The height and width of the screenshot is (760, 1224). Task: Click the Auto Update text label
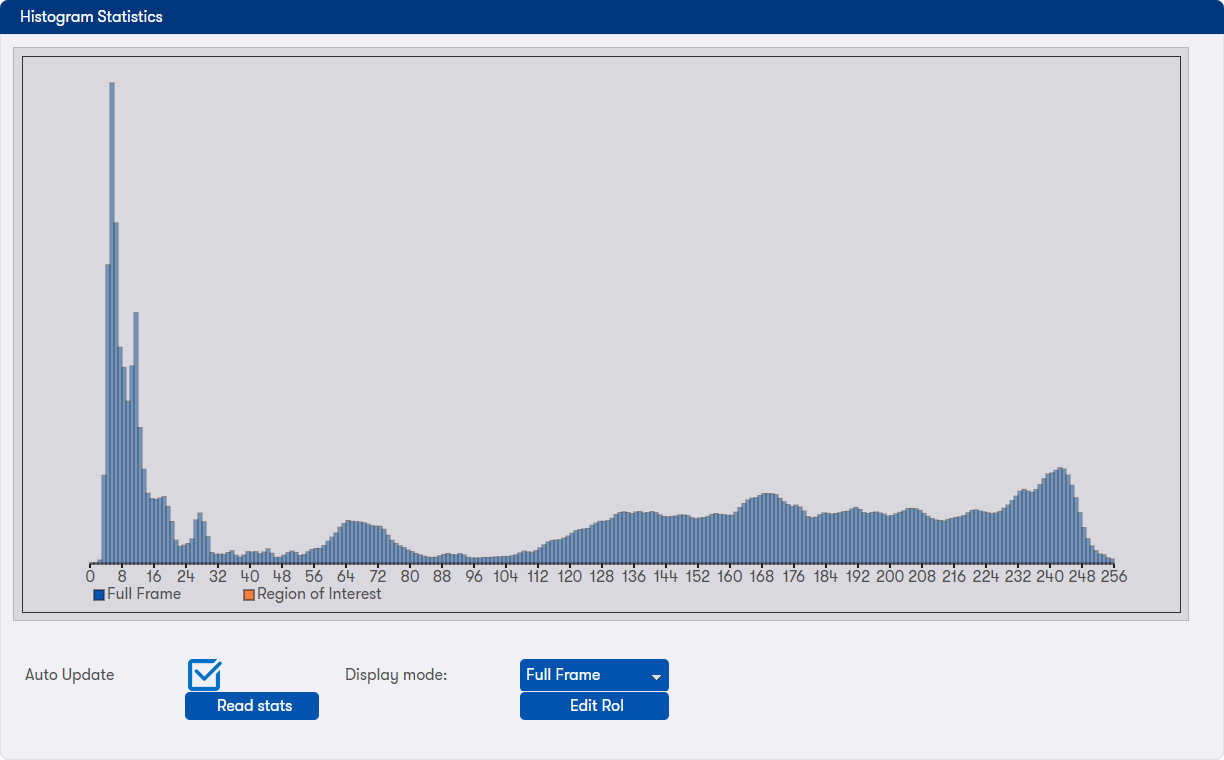[x=70, y=675]
